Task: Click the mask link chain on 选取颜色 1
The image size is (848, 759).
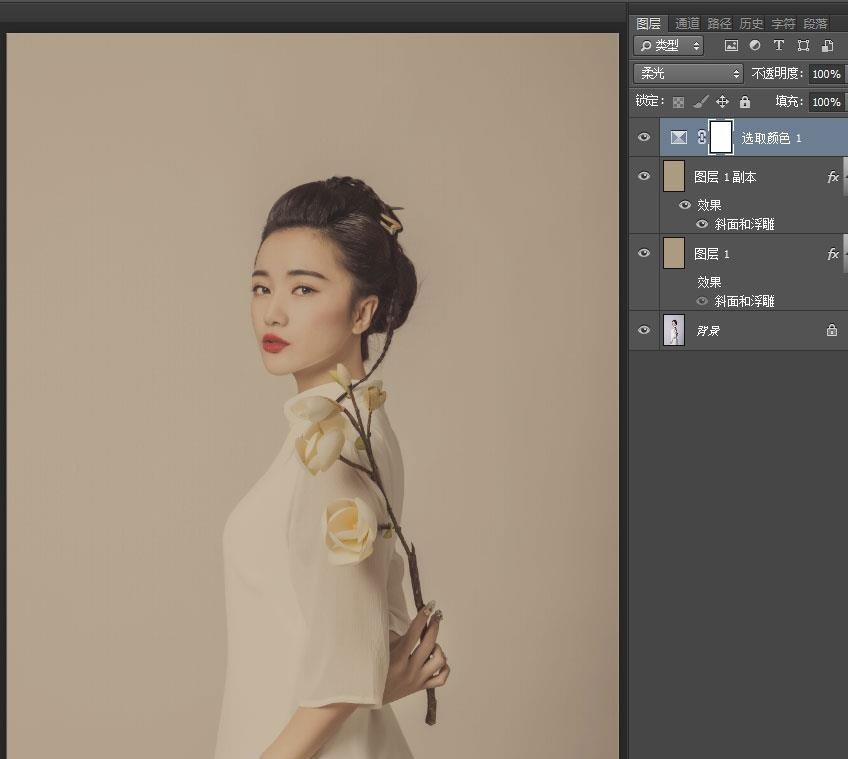Action: pos(702,138)
